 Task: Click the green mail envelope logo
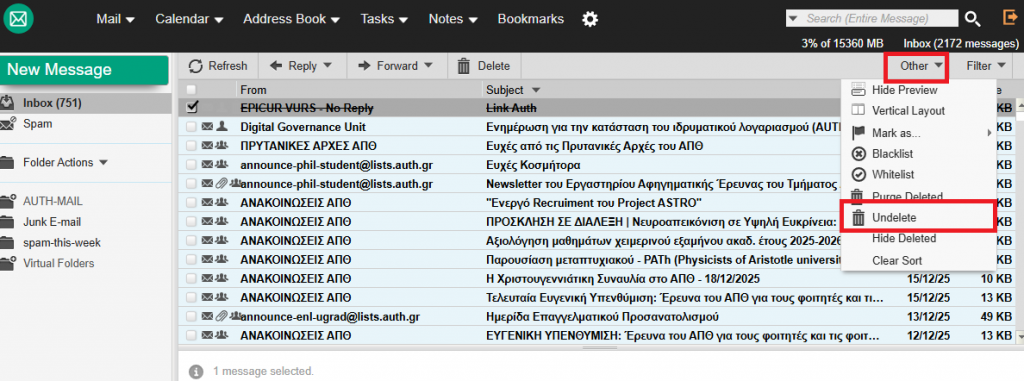click(x=18, y=19)
